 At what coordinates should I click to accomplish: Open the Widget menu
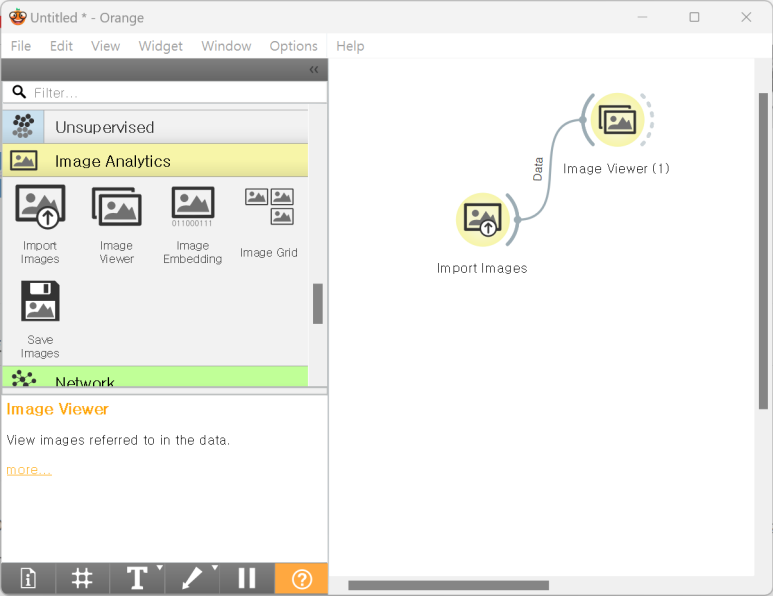click(161, 46)
